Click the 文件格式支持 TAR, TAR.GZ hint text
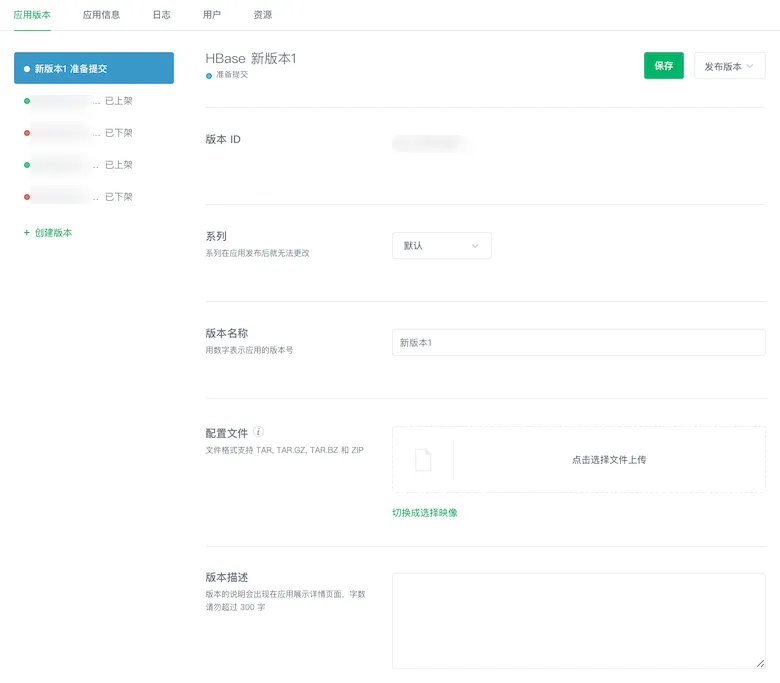The image size is (780, 683). pos(285,450)
